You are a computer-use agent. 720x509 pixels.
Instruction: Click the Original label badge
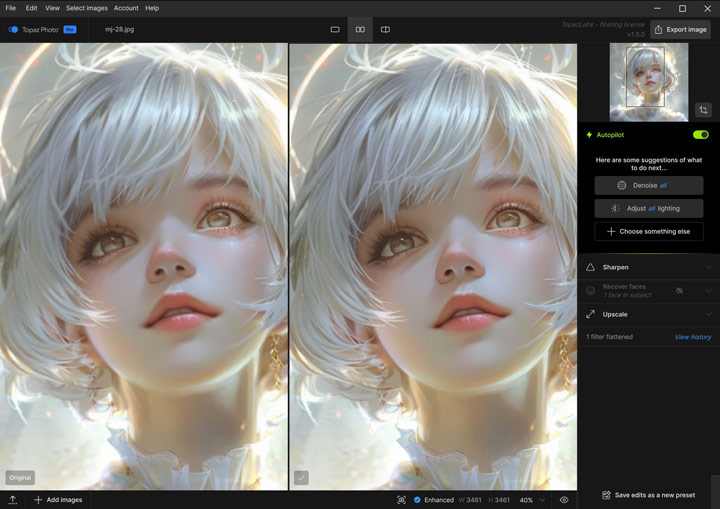pyautogui.click(x=20, y=478)
